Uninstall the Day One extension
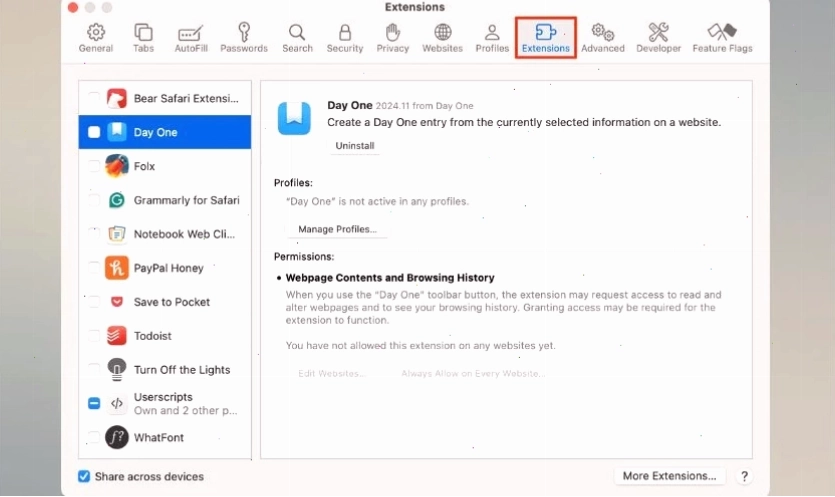835x497 pixels. point(355,146)
